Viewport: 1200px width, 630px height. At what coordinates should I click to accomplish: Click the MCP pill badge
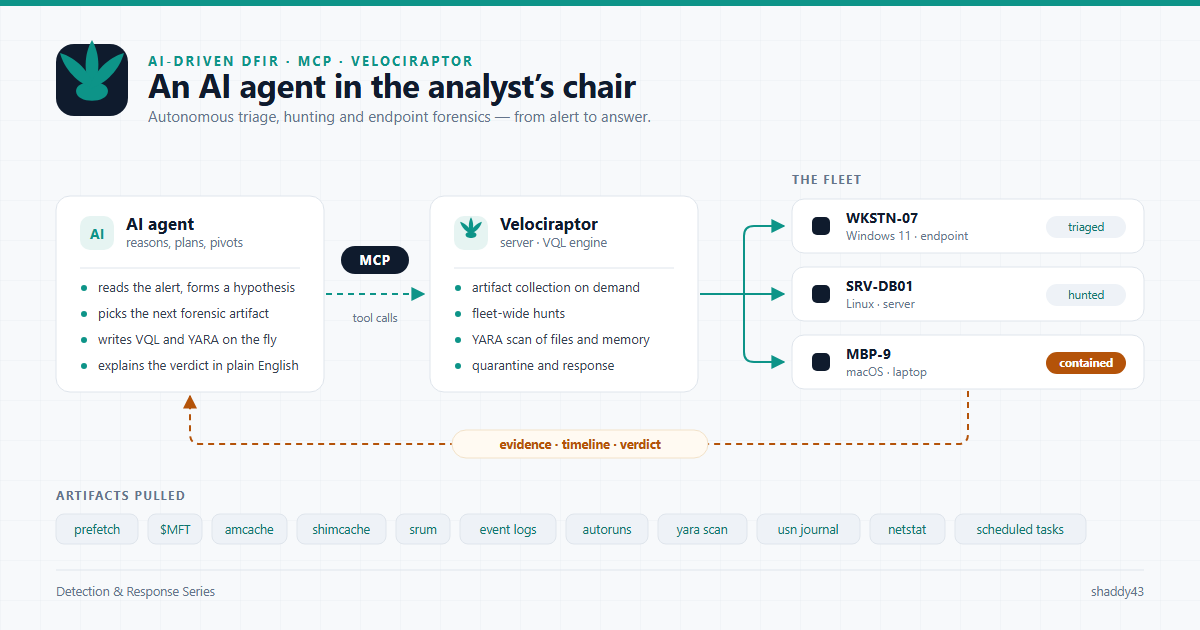(375, 260)
